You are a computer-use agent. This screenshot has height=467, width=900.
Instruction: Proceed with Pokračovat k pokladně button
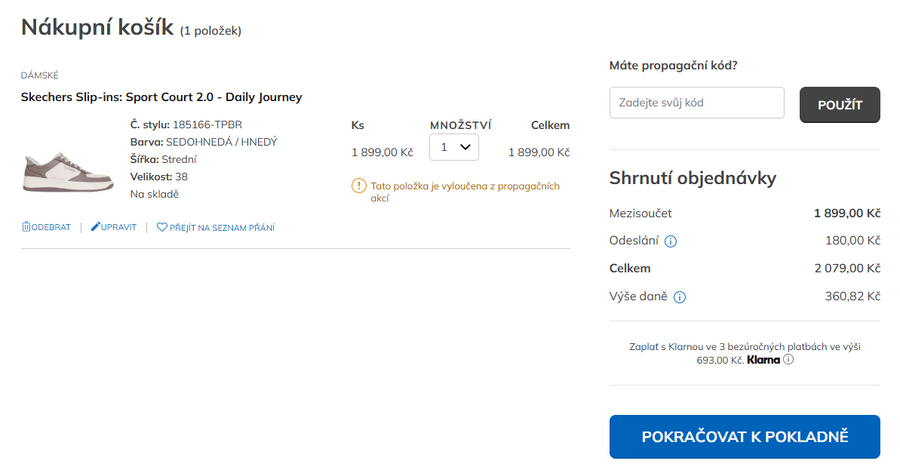[745, 437]
